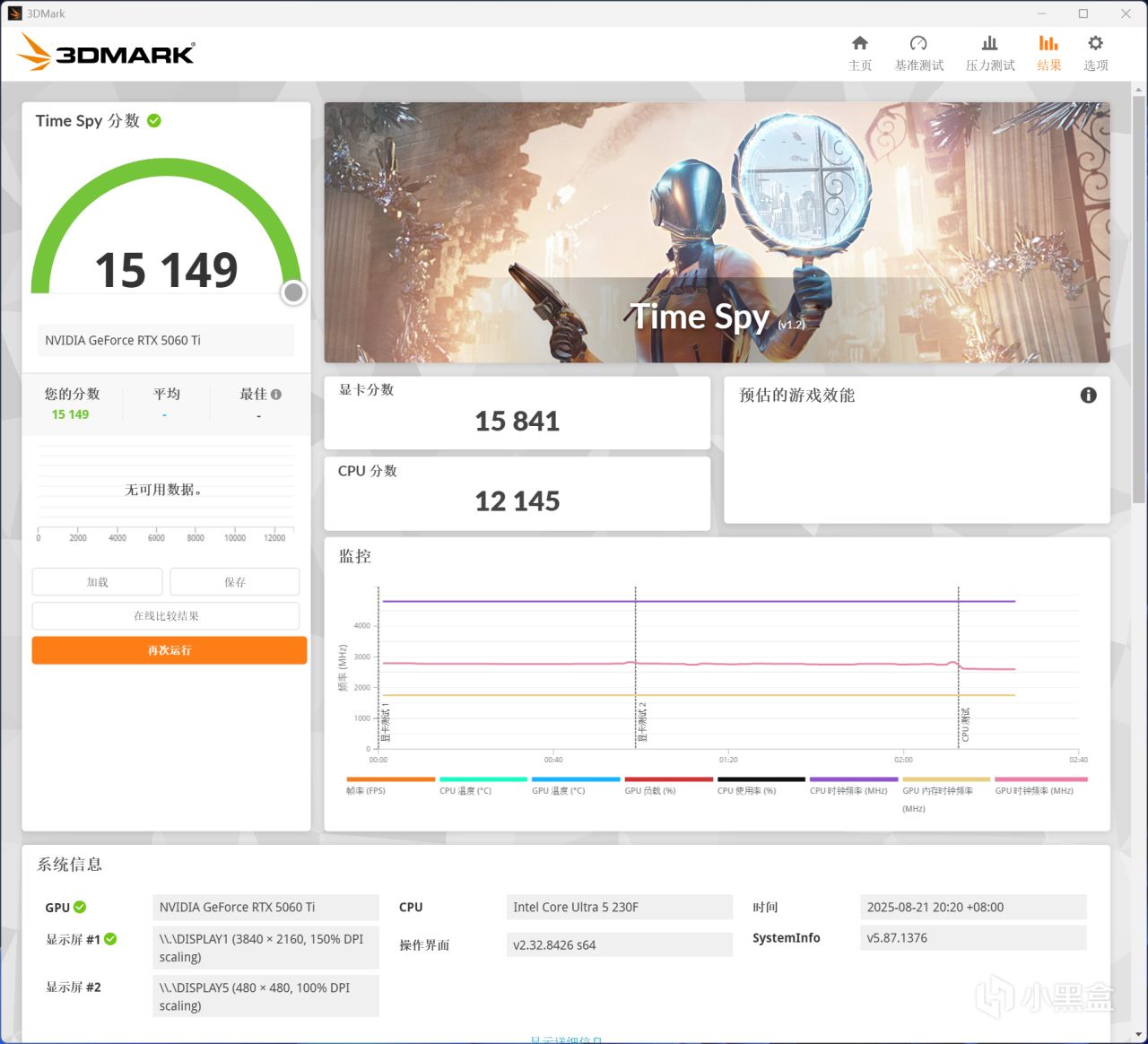Click the green checkmark beside Time Spy 分数

[x=154, y=120]
